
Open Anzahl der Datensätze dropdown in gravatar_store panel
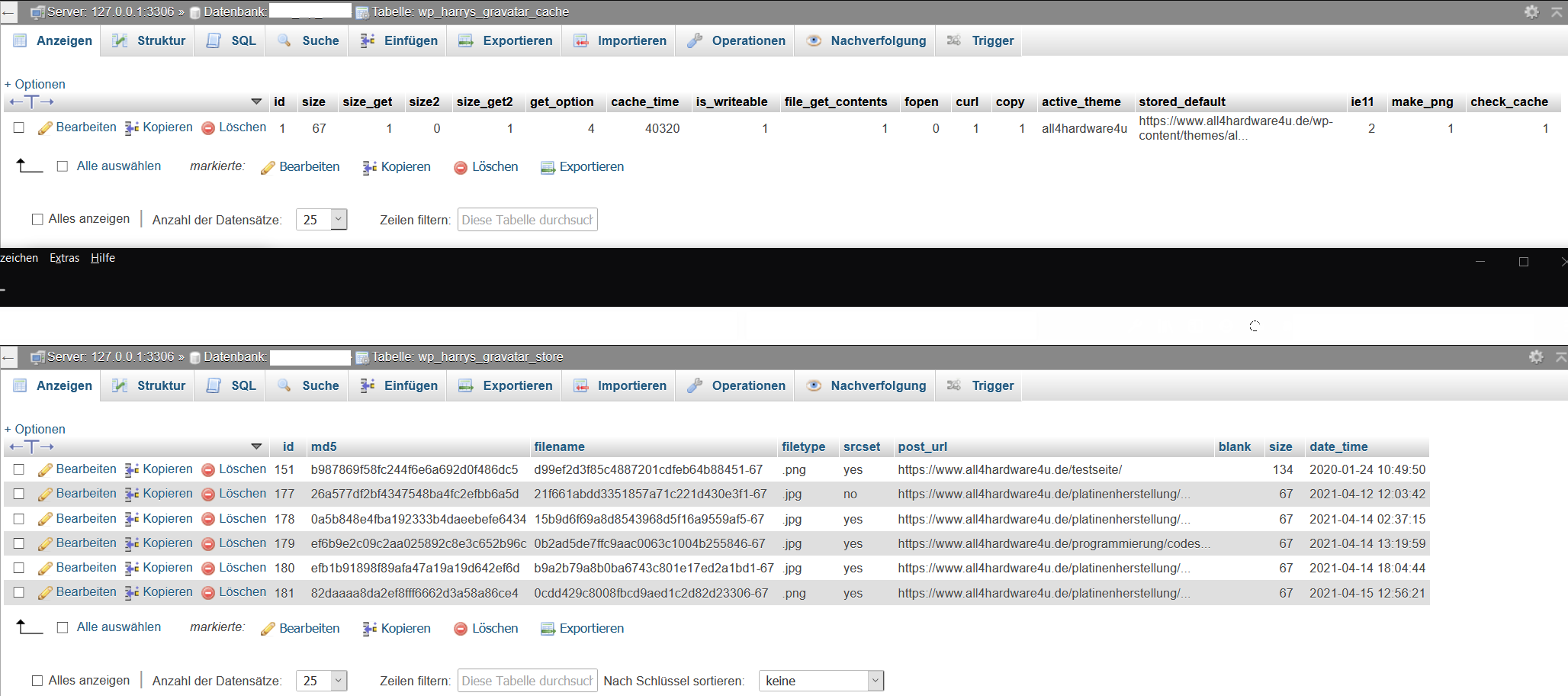tap(322, 681)
